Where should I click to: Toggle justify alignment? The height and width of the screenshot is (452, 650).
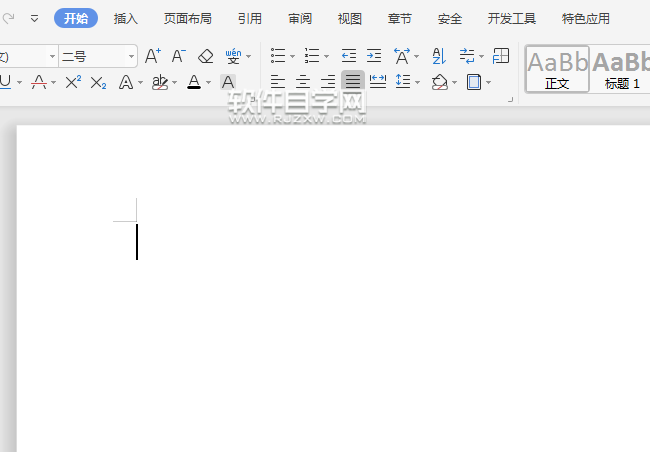coord(353,81)
